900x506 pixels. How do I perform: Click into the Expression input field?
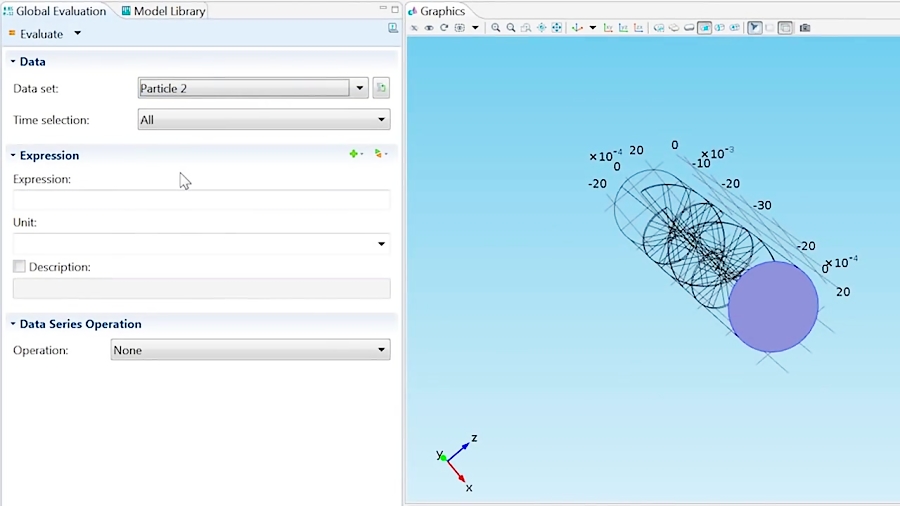pos(201,200)
